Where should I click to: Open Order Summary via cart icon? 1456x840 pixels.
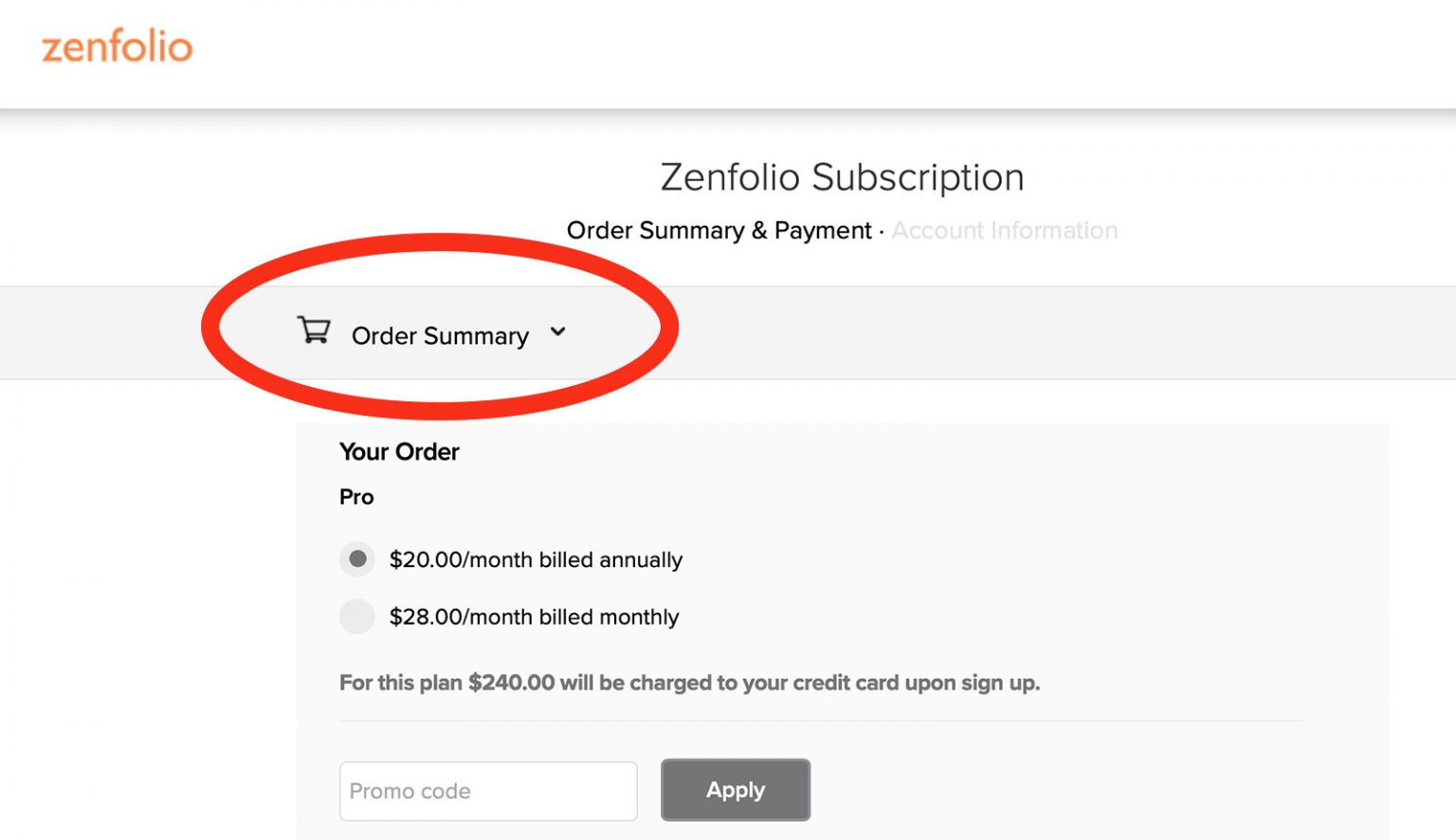click(x=314, y=330)
